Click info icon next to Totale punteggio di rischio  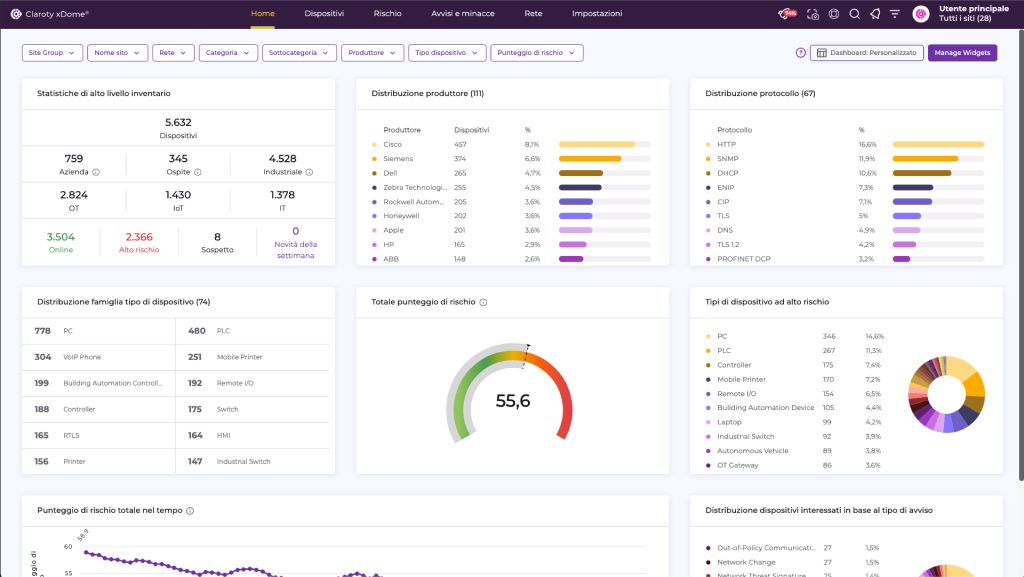pyautogui.click(x=483, y=302)
